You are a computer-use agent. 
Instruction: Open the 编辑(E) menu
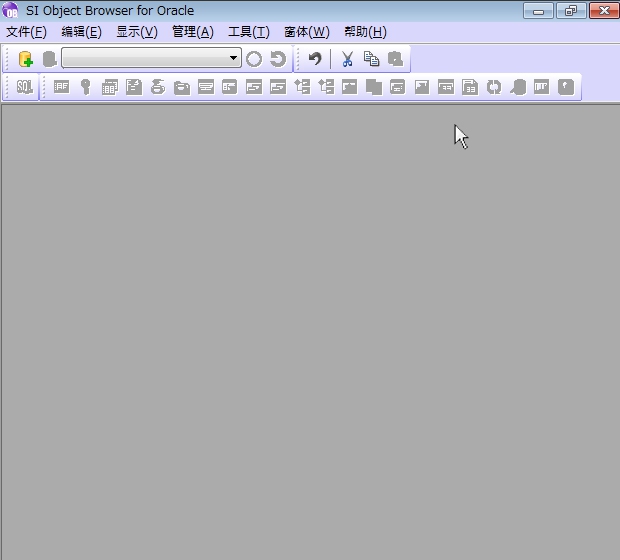(81, 32)
